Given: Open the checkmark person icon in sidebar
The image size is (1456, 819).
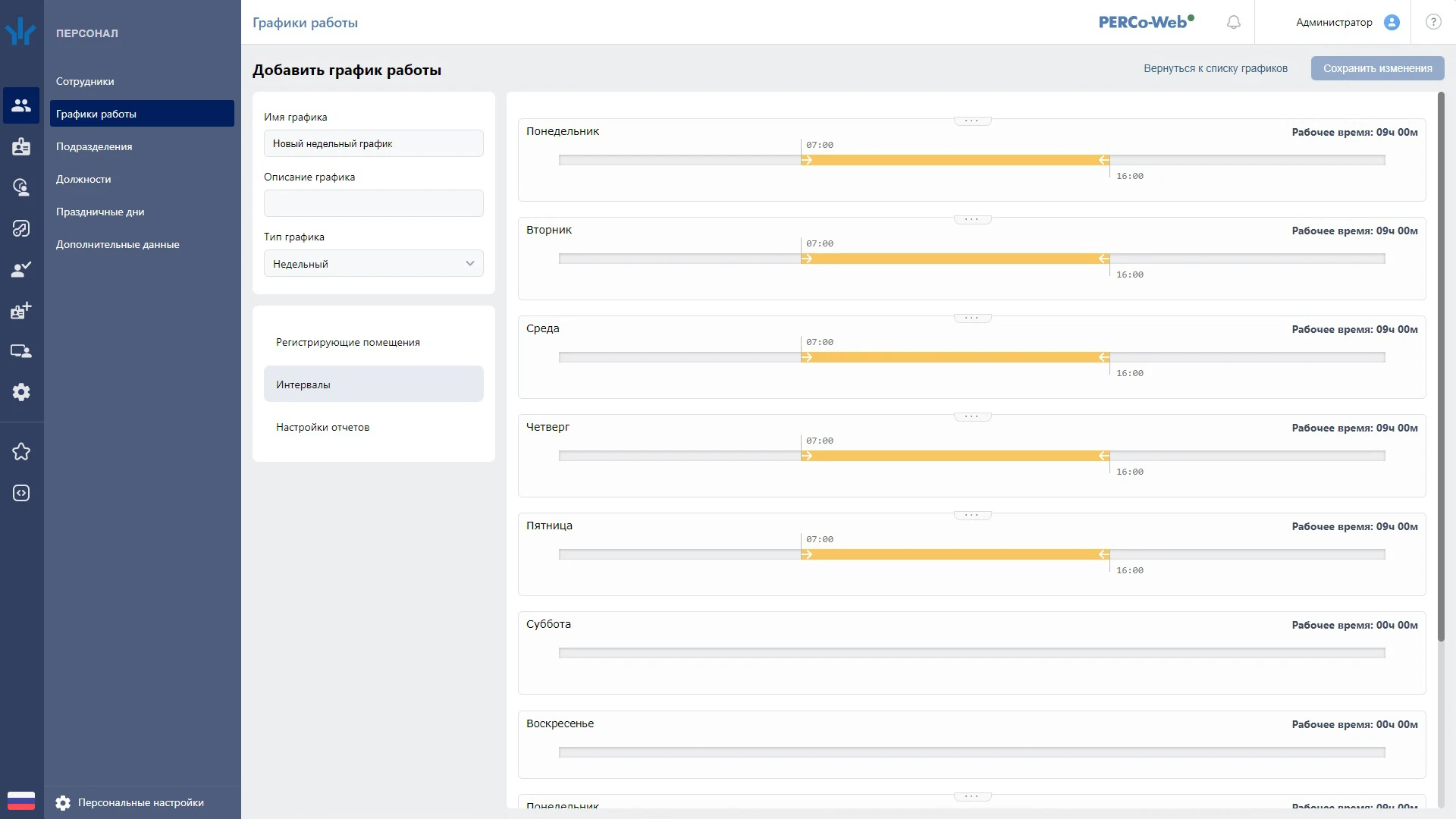Looking at the screenshot, I should pyautogui.click(x=21, y=269).
